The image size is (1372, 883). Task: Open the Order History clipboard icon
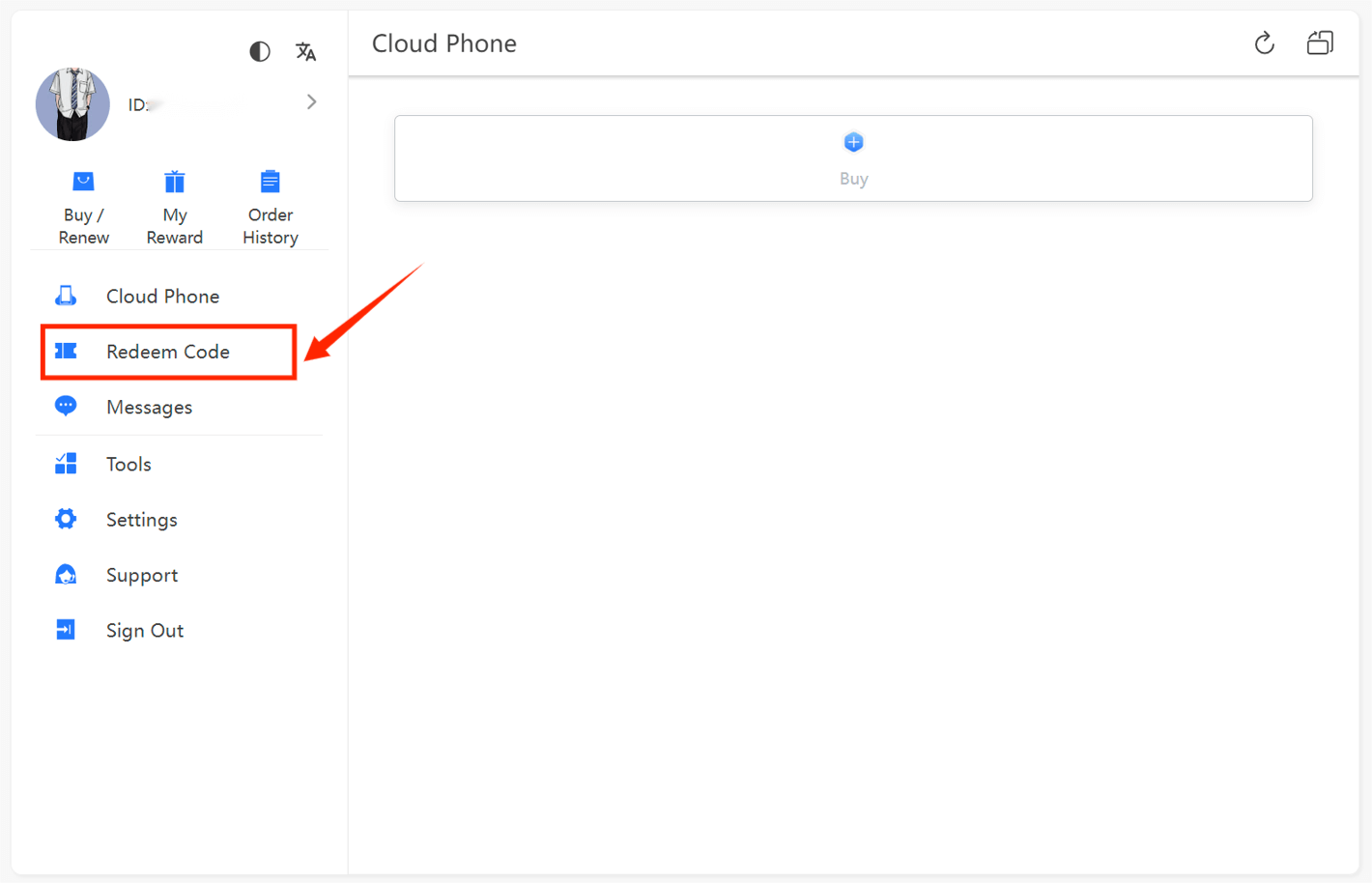coord(271,182)
